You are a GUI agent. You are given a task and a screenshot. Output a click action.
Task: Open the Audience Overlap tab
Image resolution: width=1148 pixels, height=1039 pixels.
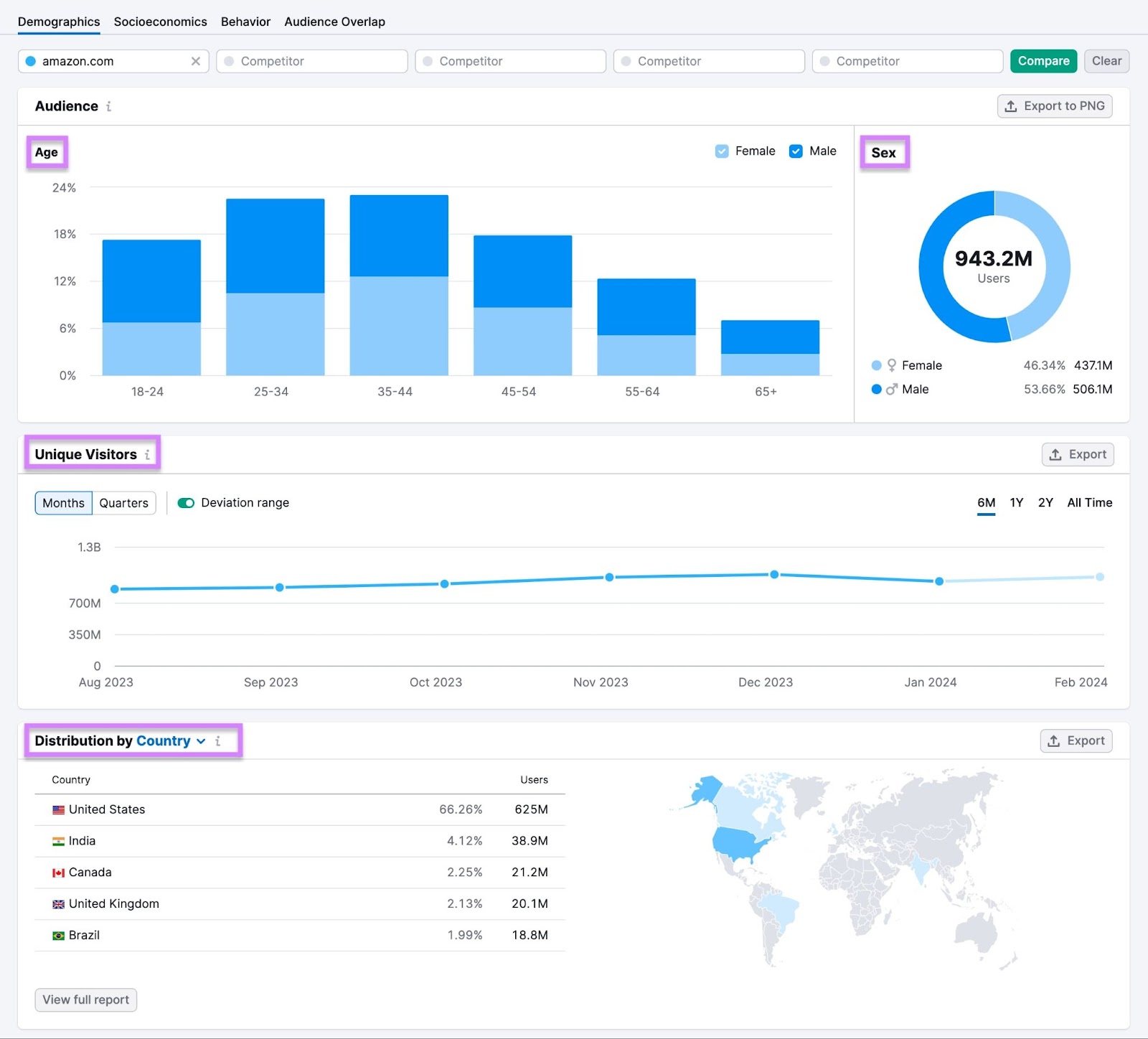[334, 22]
